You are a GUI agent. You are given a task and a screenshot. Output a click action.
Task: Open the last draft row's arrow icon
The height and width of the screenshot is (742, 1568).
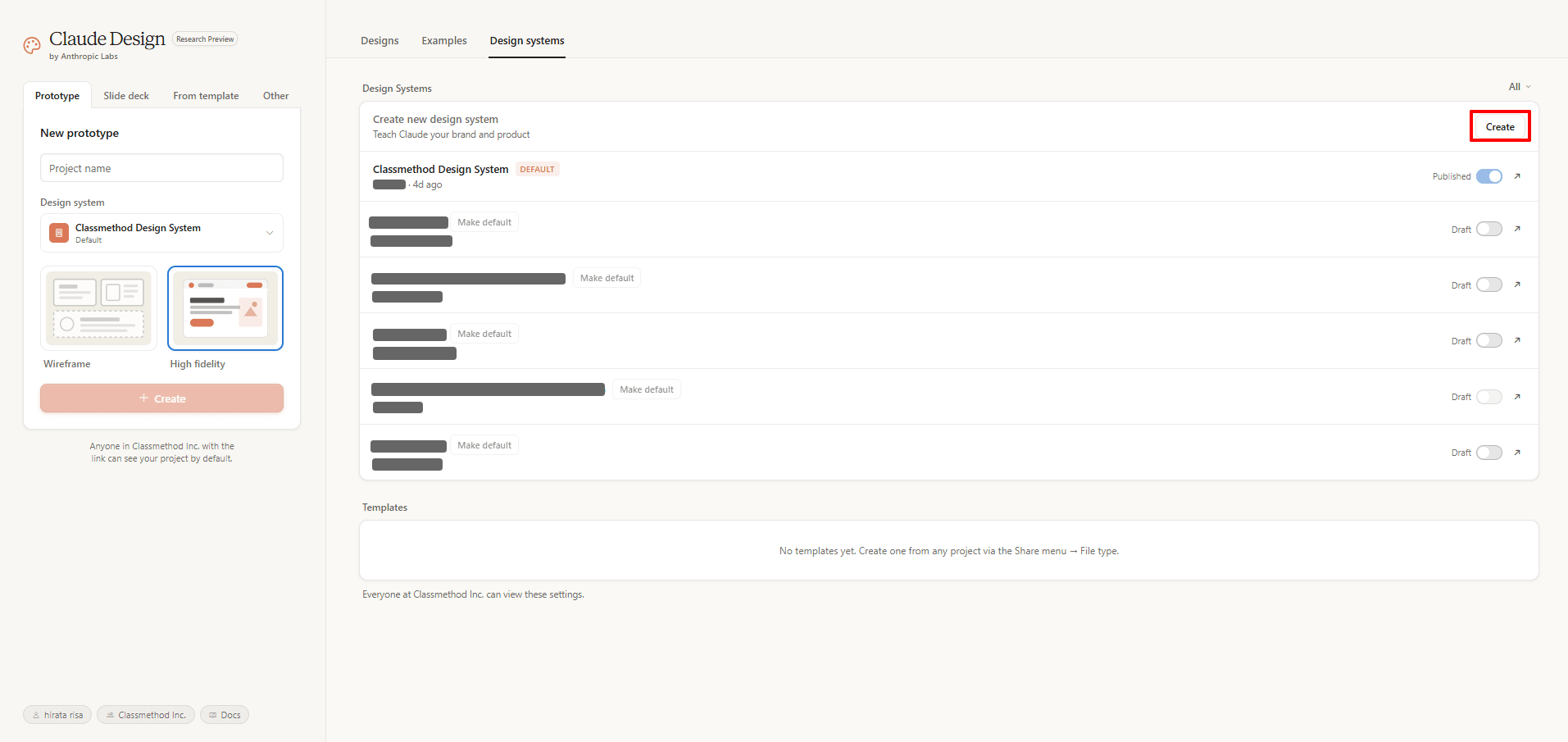point(1517,453)
